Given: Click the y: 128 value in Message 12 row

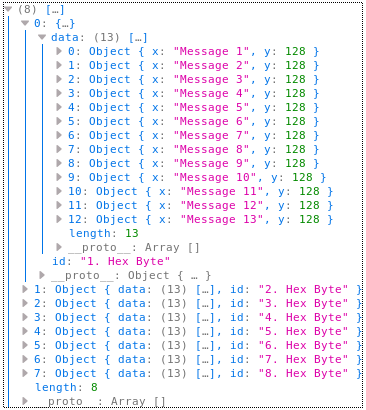Looking at the screenshot, I should tap(309, 205).
